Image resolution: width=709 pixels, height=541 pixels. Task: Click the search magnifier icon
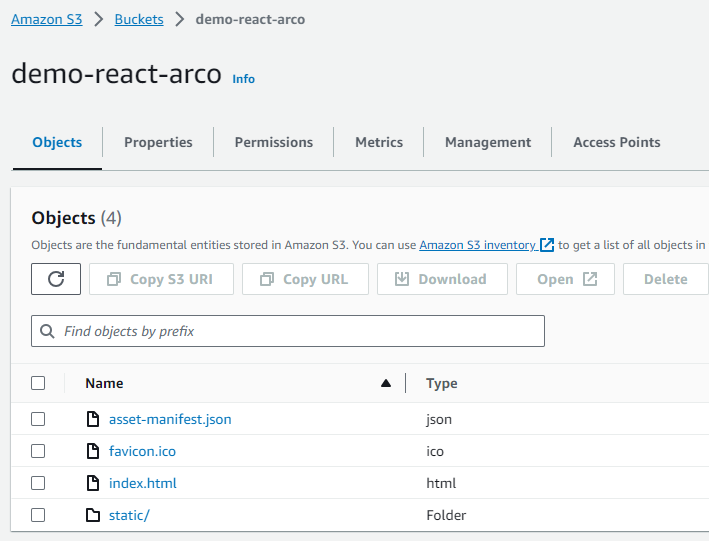(47, 332)
